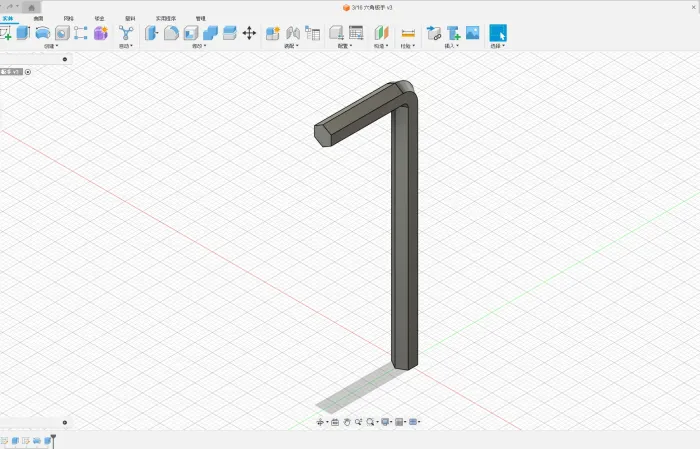
Task: Select the Revolve tool
Action: pyautogui.click(x=42, y=33)
